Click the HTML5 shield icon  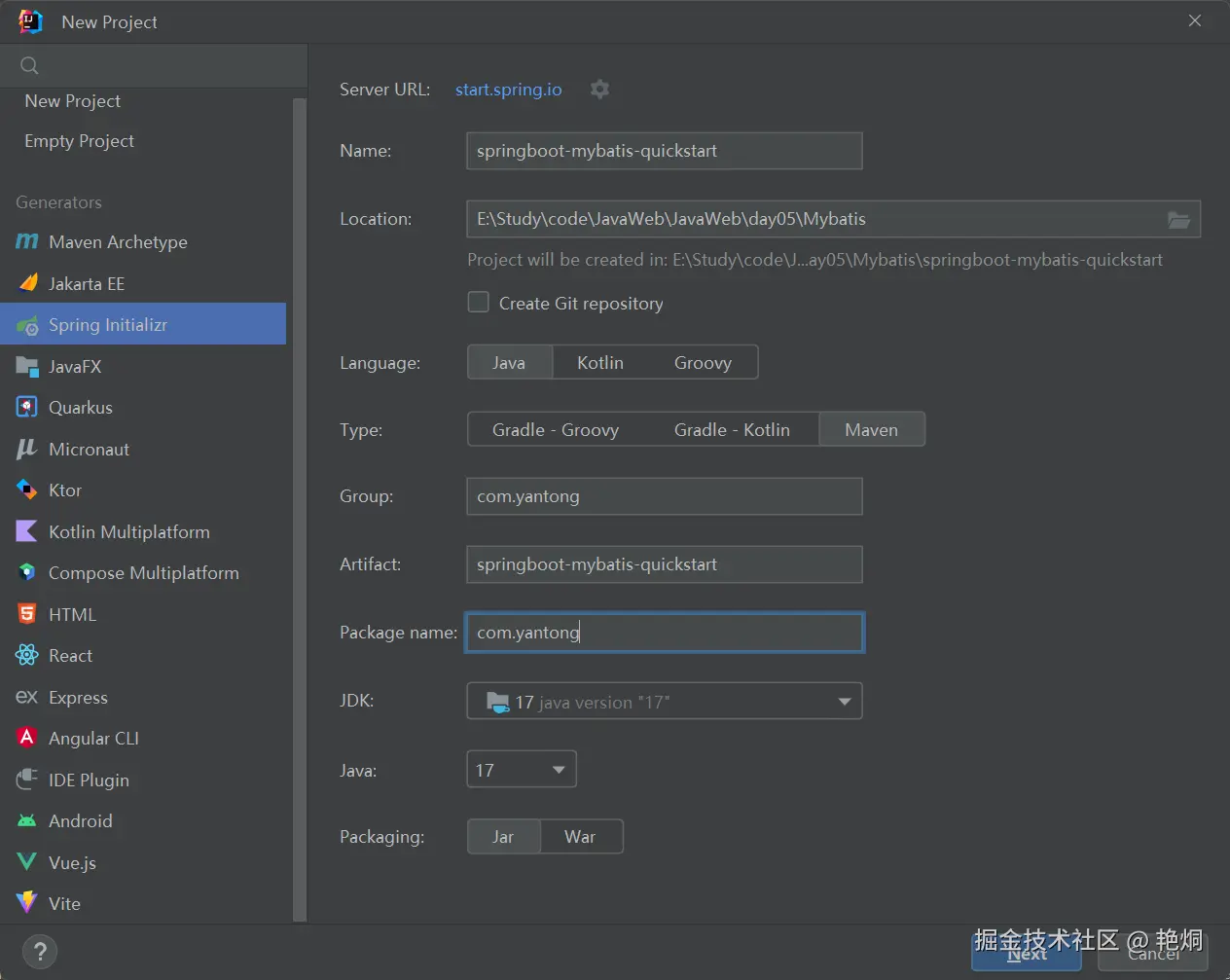point(27,614)
